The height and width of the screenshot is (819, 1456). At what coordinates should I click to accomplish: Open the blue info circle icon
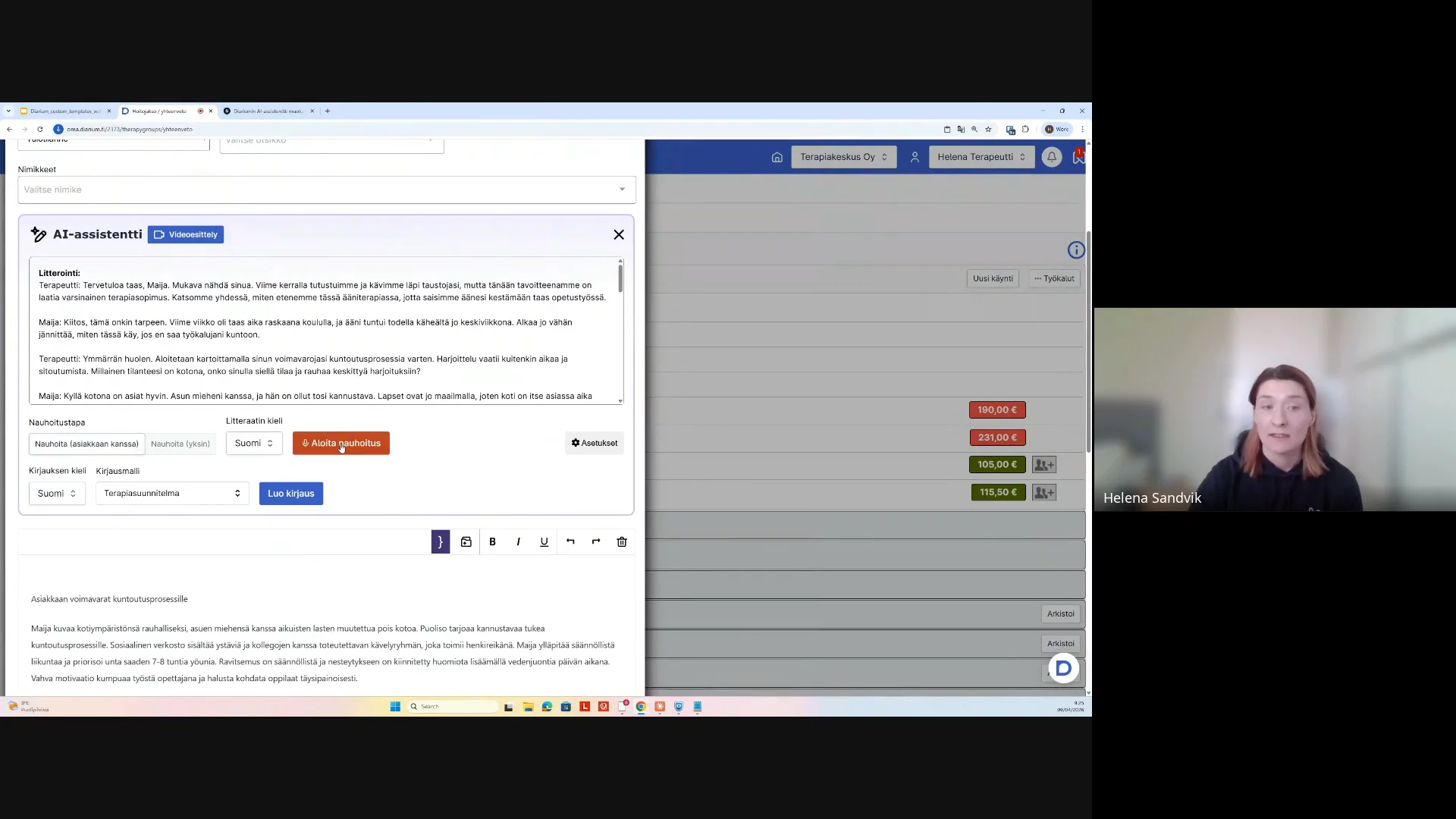[1076, 250]
